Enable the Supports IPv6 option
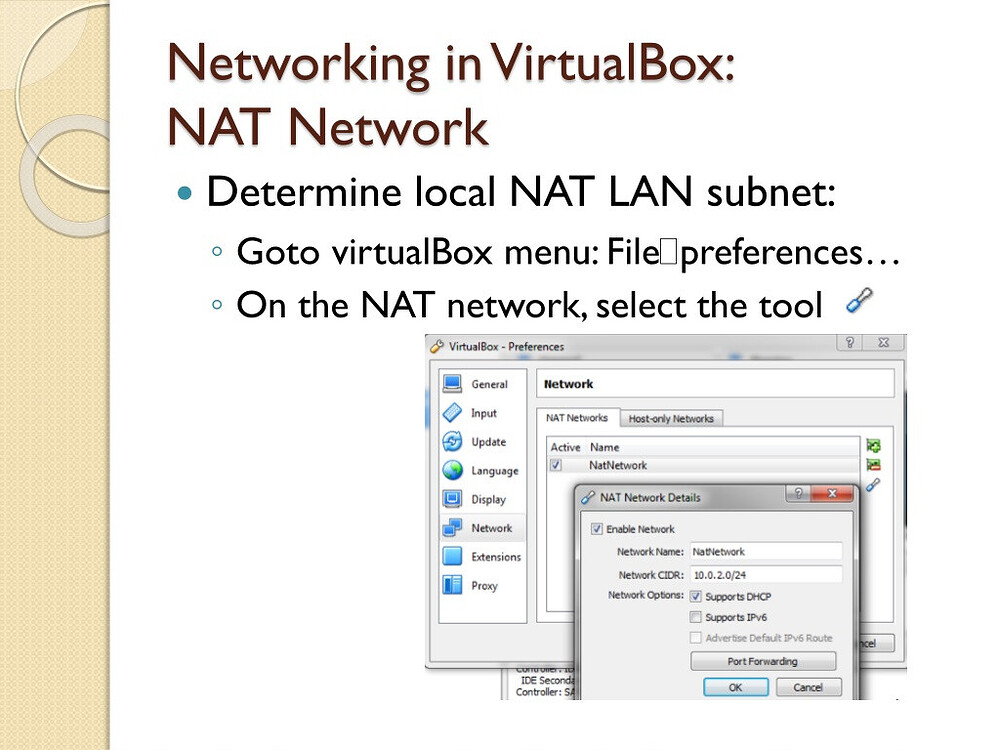Image resolution: width=999 pixels, height=750 pixels. click(x=696, y=617)
